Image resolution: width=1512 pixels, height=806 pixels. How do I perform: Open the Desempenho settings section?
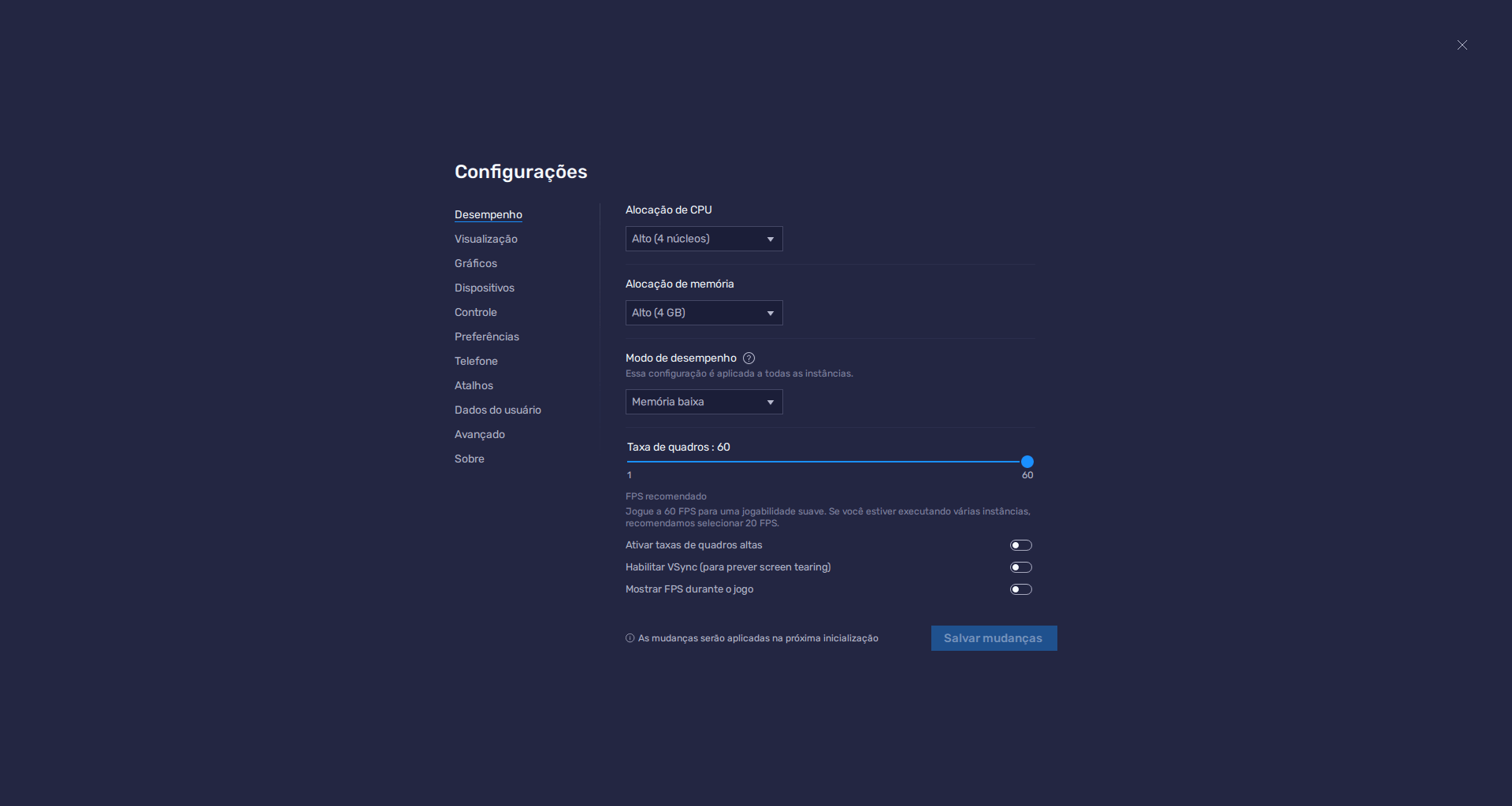(489, 214)
